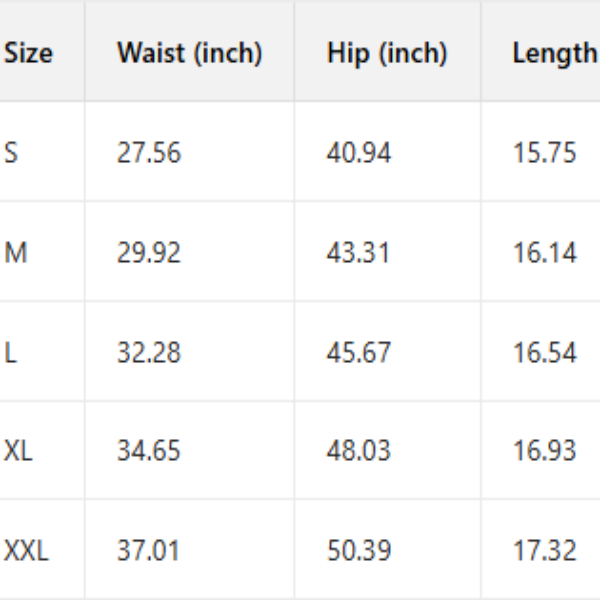
Task: Click hip value 43.31
Action: (x=358, y=253)
